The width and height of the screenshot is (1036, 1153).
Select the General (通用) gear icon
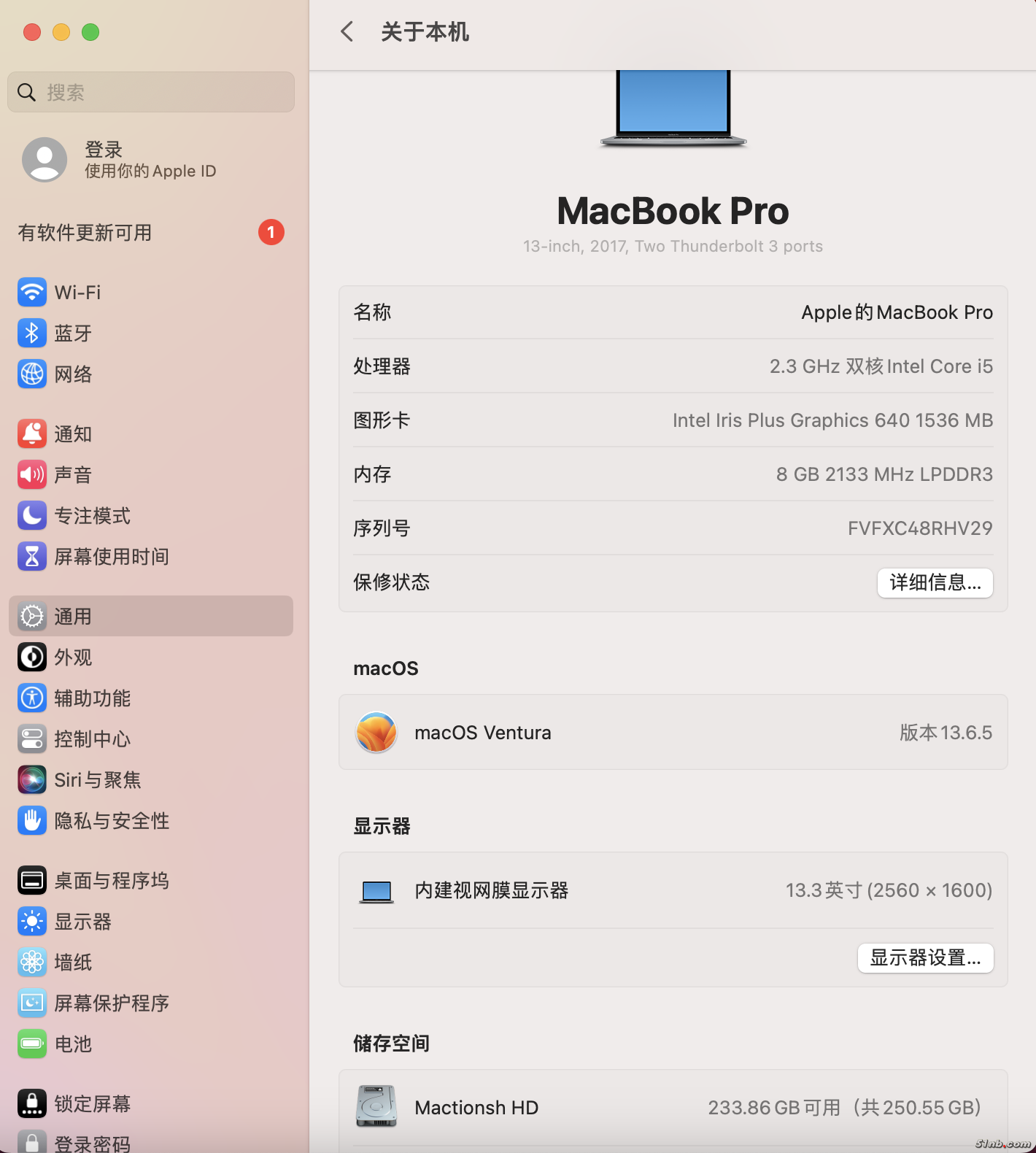click(32, 617)
